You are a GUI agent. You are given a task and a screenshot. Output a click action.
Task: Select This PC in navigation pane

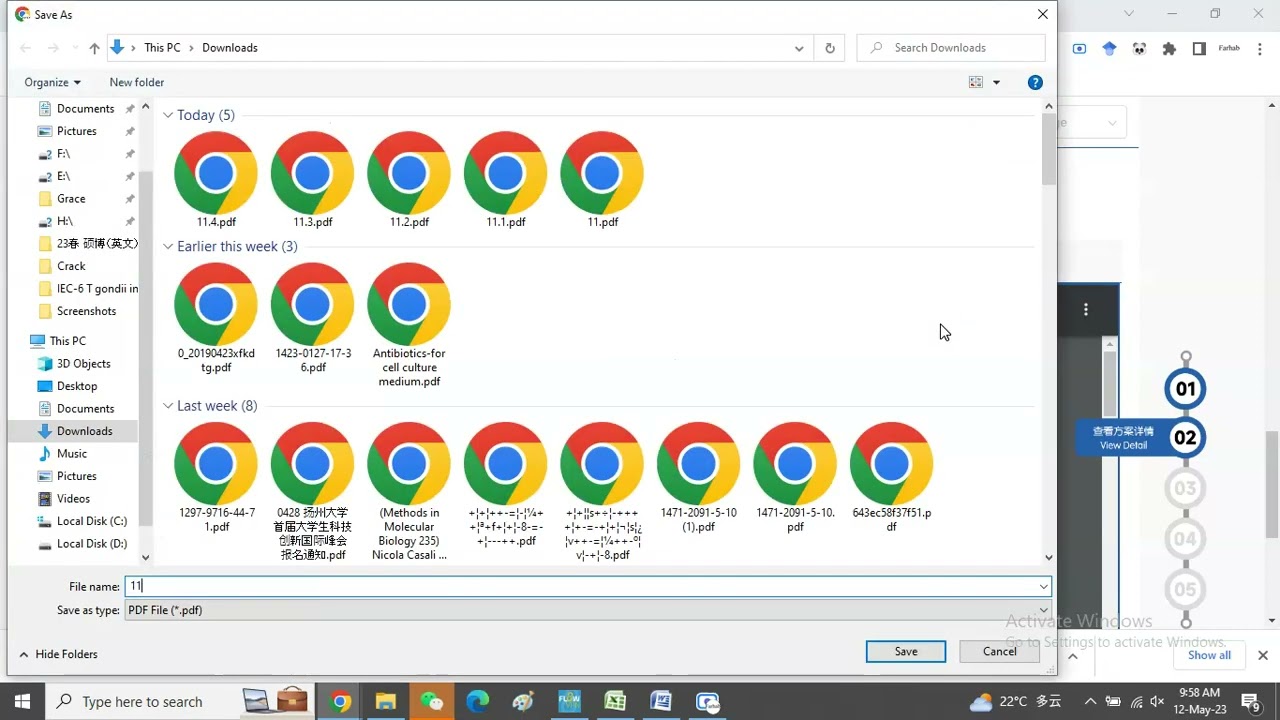[x=68, y=341]
